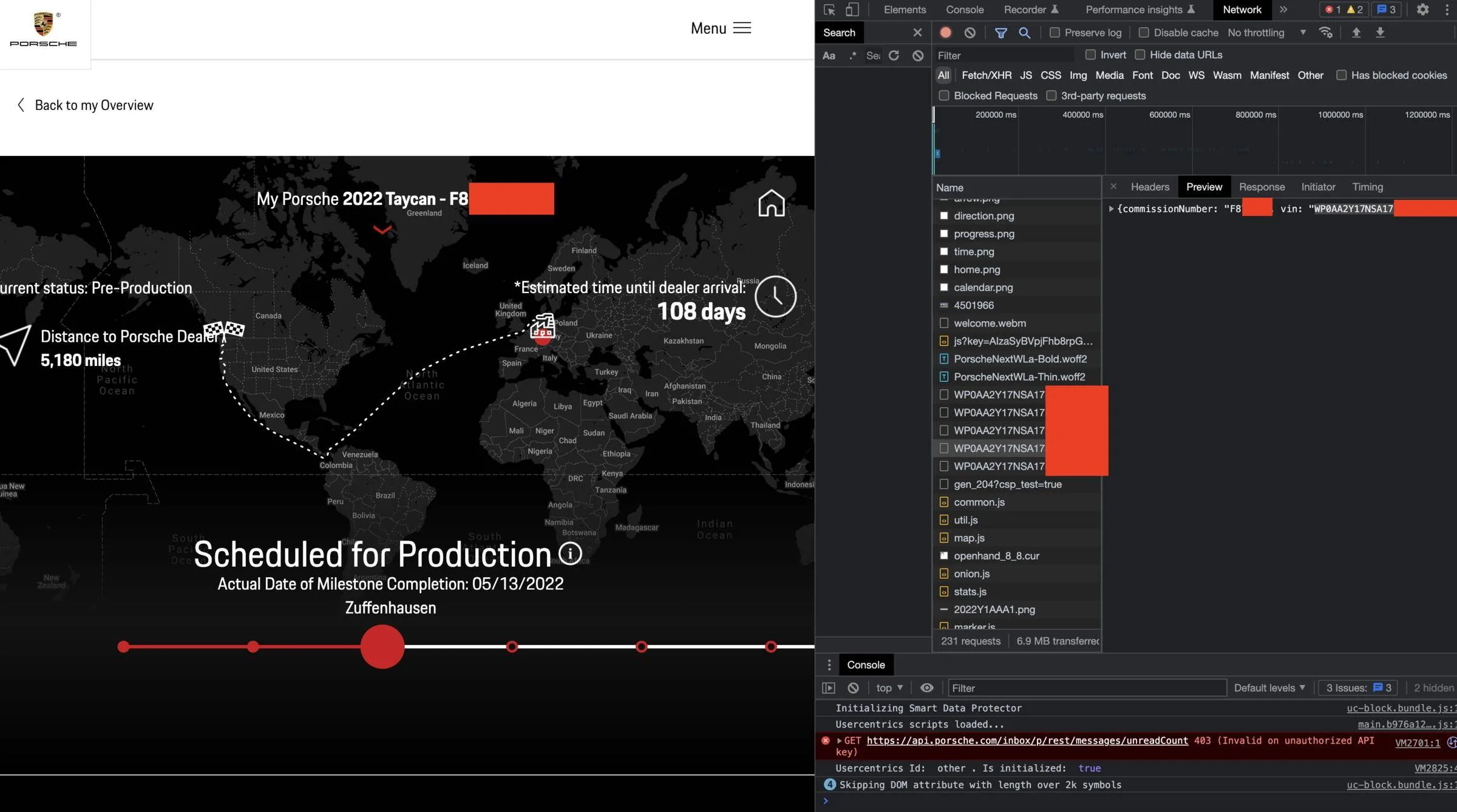Close the request details pane
Viewport: 1457px width, 812px height.
[1113, 187]
